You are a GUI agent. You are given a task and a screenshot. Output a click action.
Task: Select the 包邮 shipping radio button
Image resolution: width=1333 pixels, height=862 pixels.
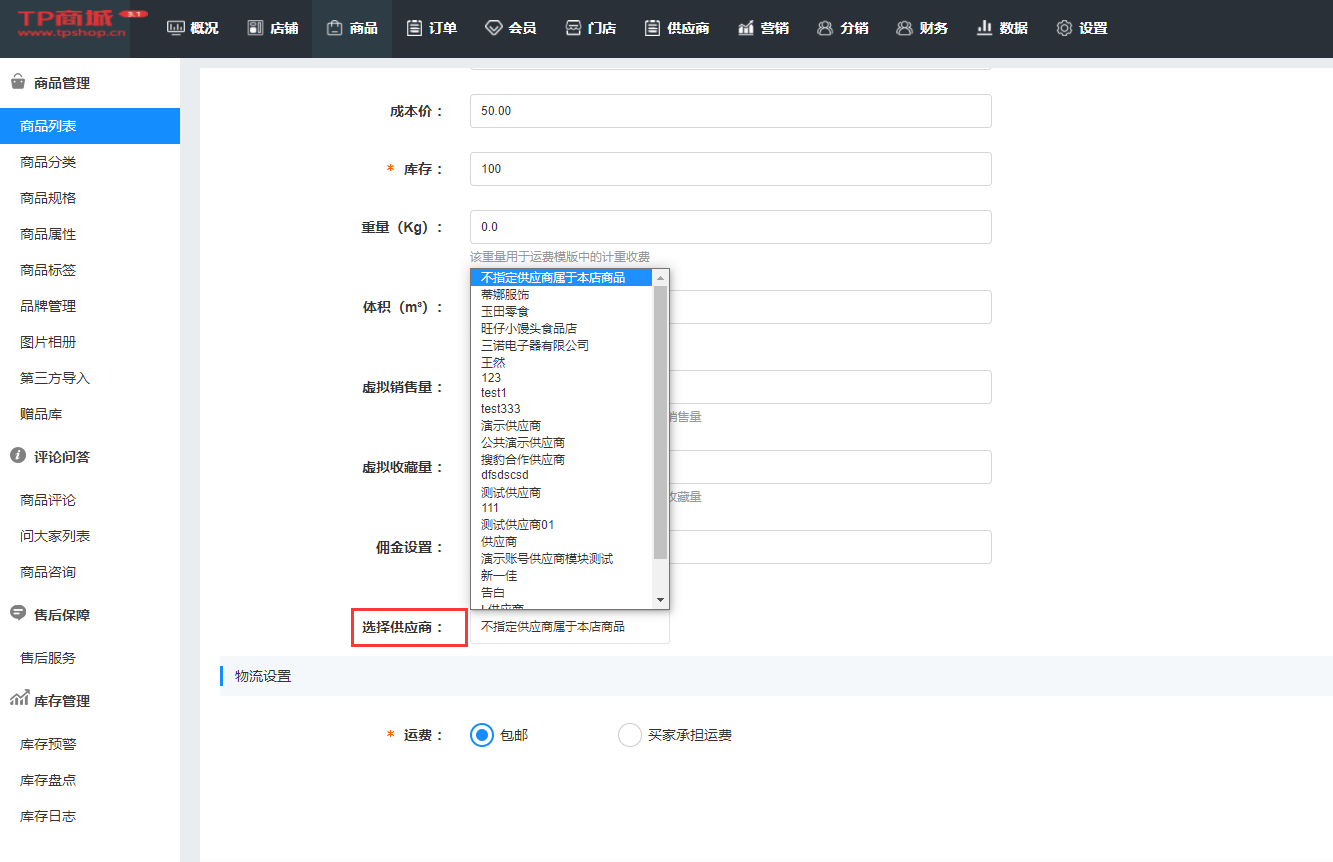[x=482, y=735]
